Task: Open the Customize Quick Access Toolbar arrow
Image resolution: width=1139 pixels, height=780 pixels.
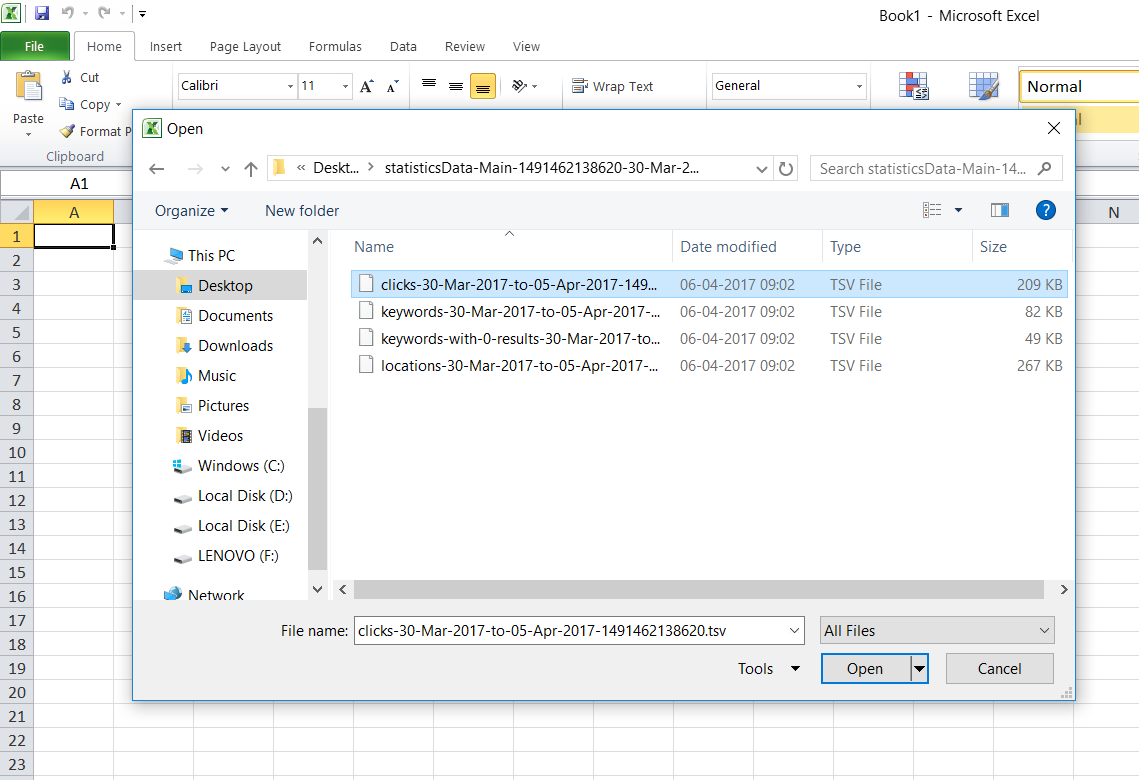Action: click(x=142, y=14)
